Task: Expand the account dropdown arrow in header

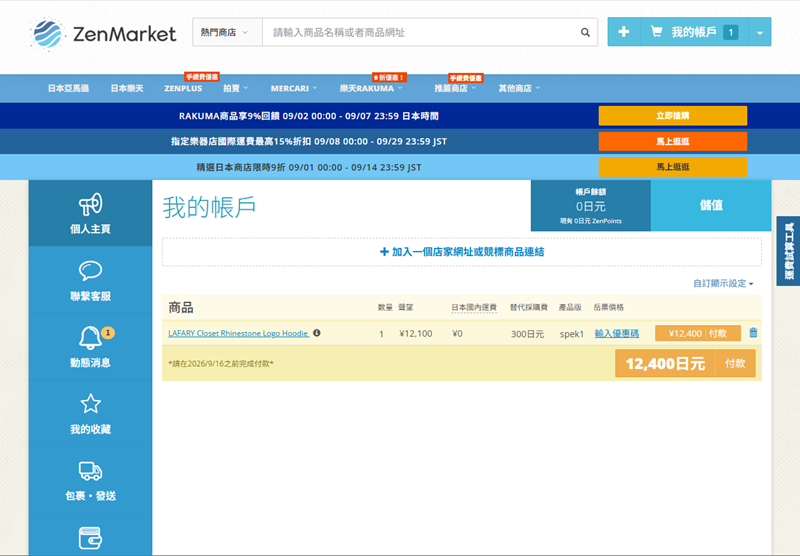Action: tap(760, 32)
